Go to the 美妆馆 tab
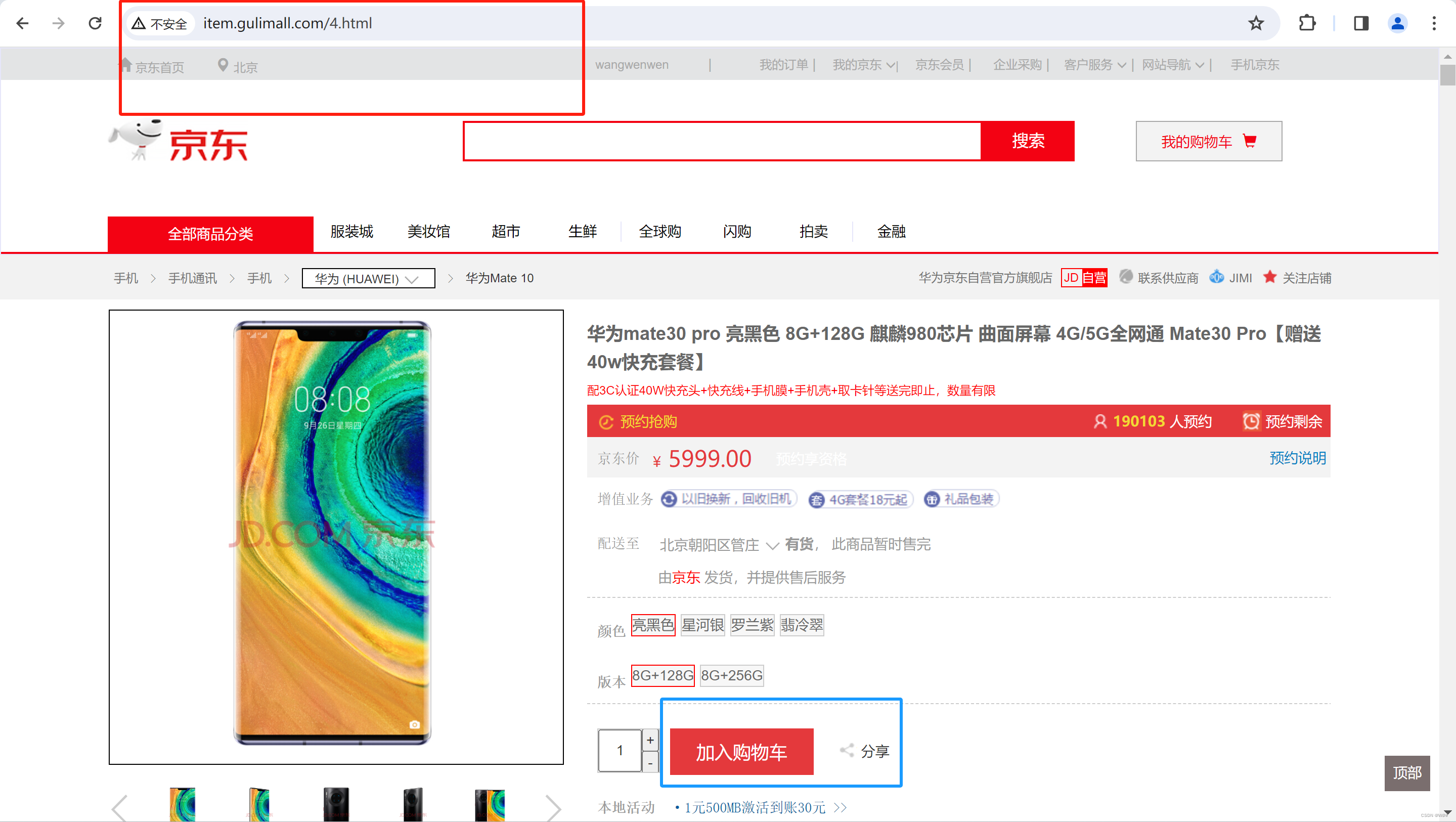1456x822 pixels. (428, 231)
